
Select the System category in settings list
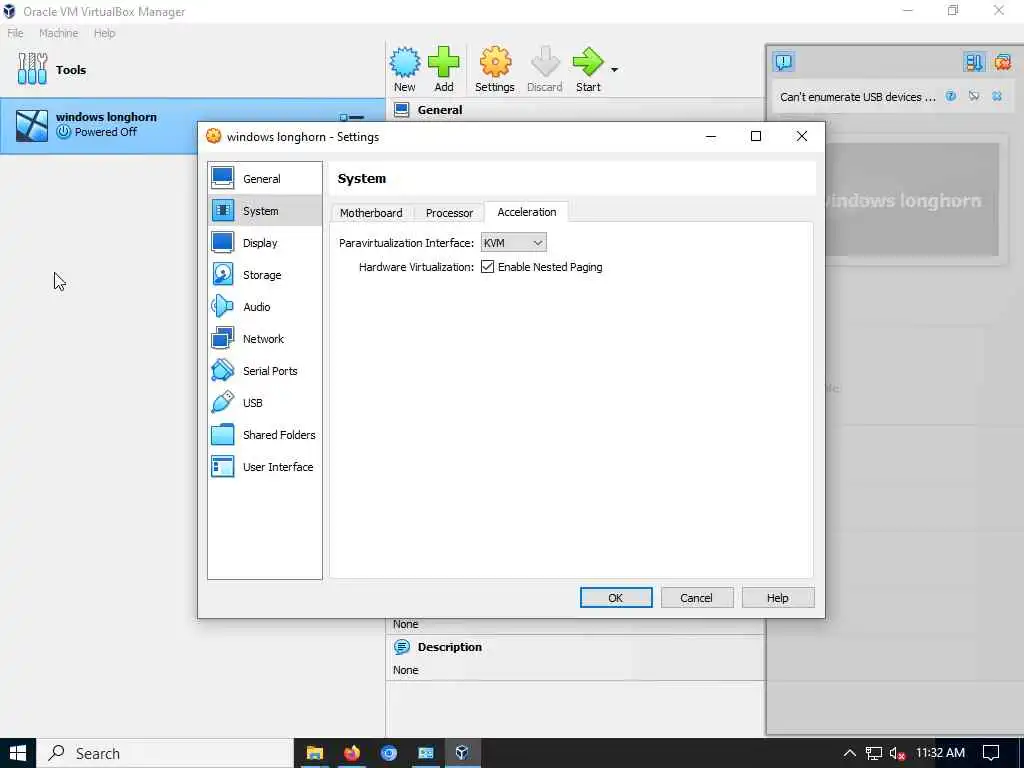tap(264, 211)
